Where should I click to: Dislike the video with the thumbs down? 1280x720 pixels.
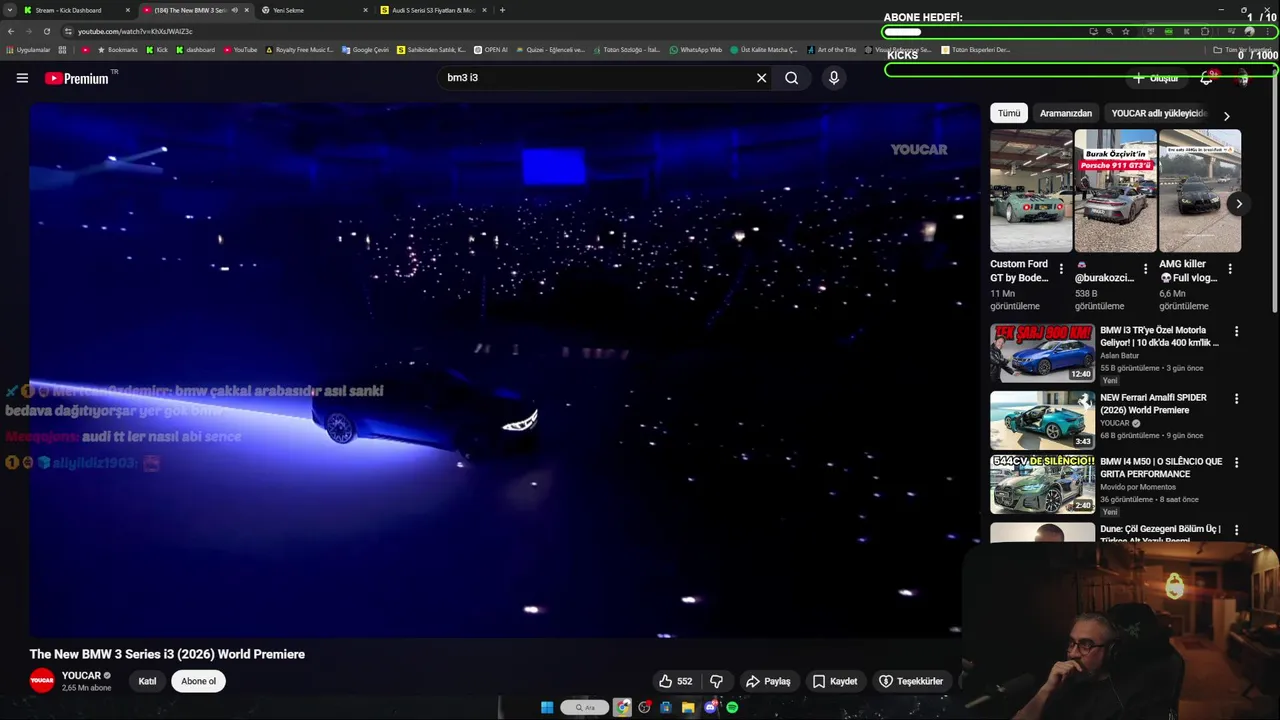(716, 681)
